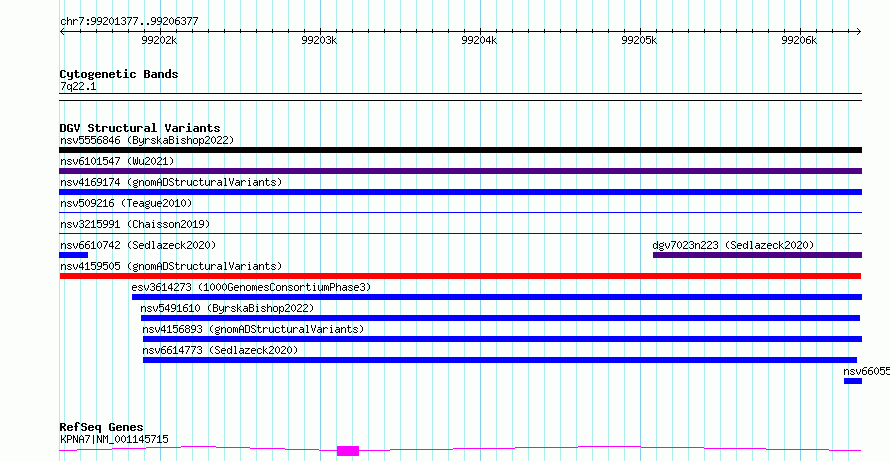Select the nsv509216 (Teague2010) label
This screenshot has width=890, height=461.
point(126,203)
